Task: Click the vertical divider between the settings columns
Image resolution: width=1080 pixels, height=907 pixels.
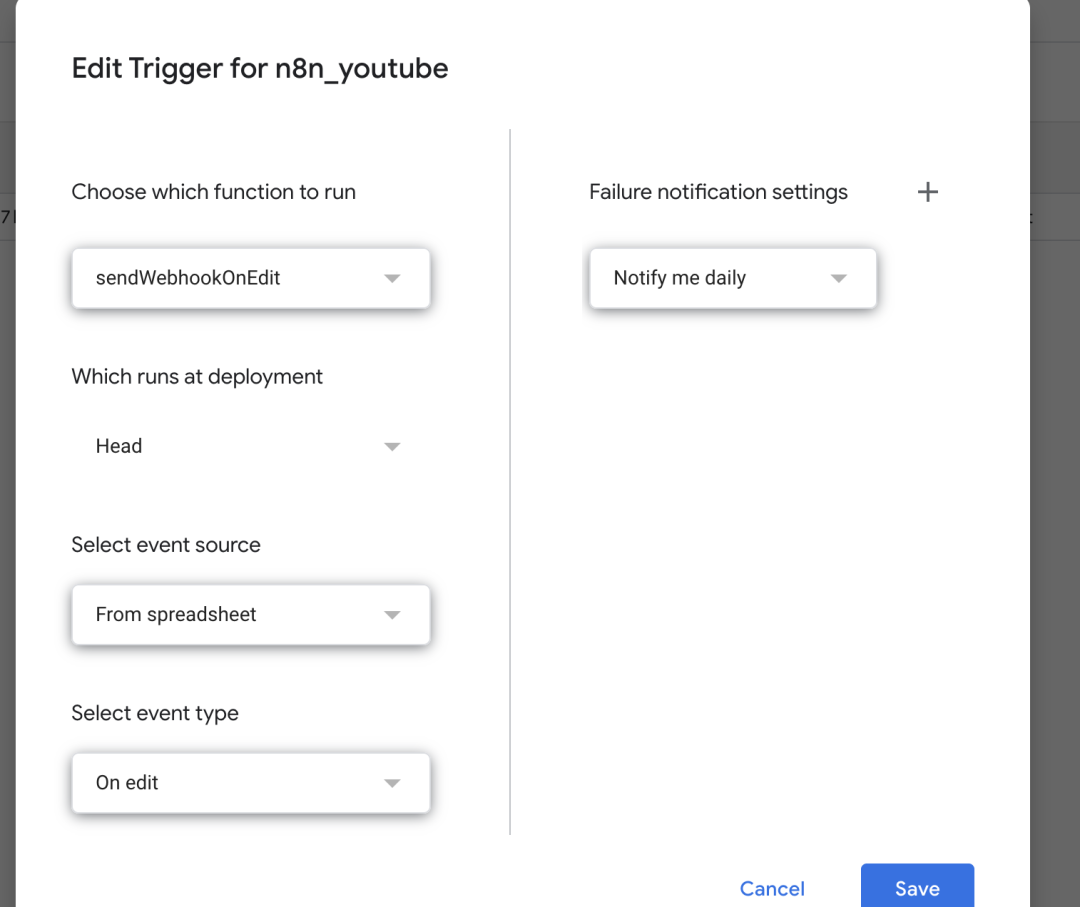Action: [x=510, y=480]
